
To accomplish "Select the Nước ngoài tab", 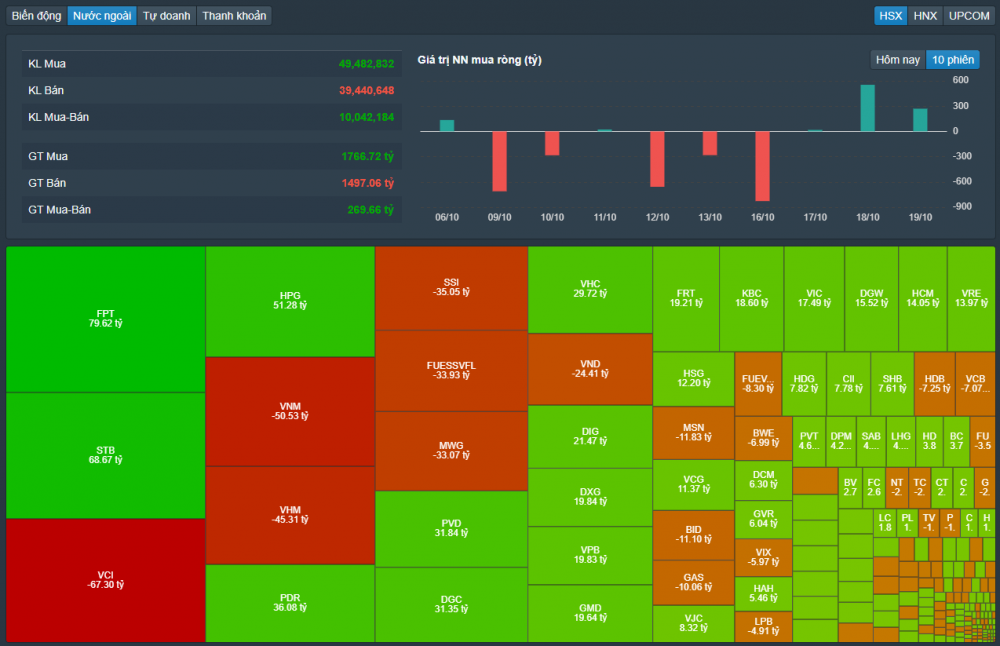I will [x=102, y=16].
